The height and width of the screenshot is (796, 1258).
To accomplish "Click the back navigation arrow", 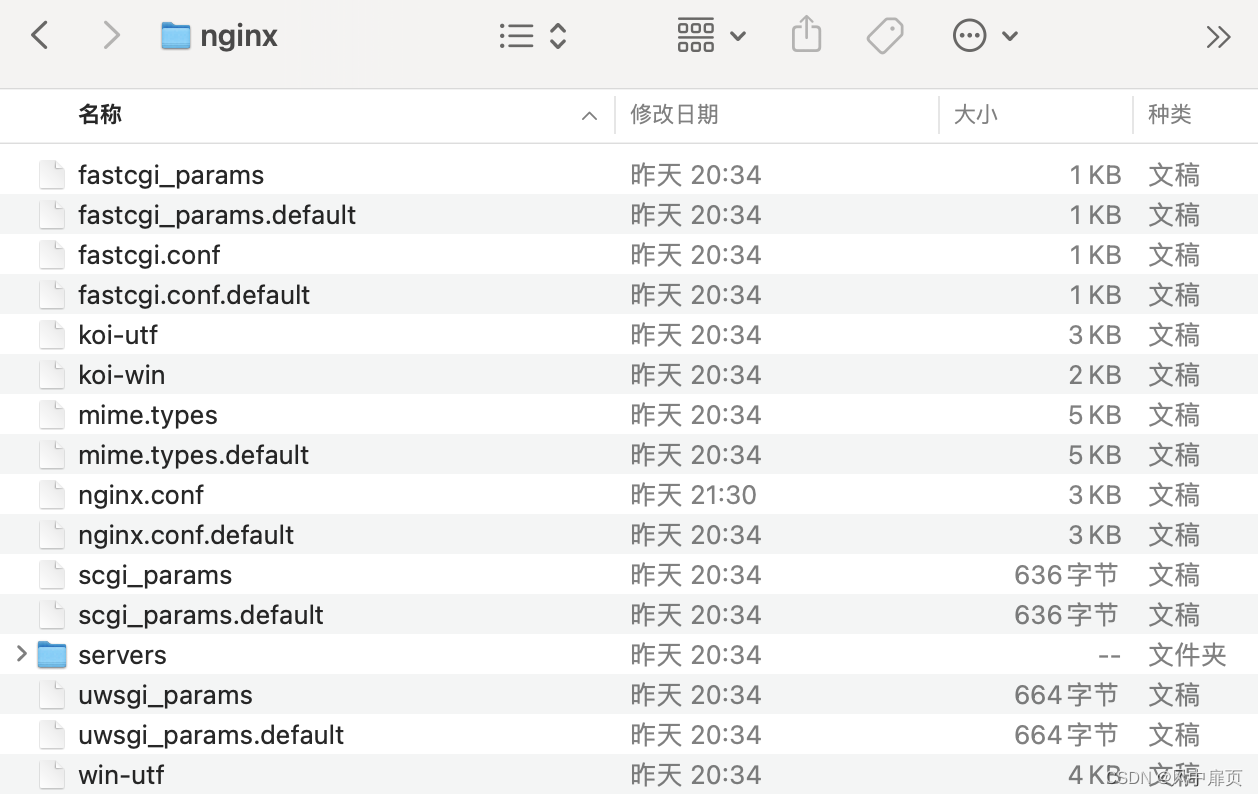I will coord(39,35).
